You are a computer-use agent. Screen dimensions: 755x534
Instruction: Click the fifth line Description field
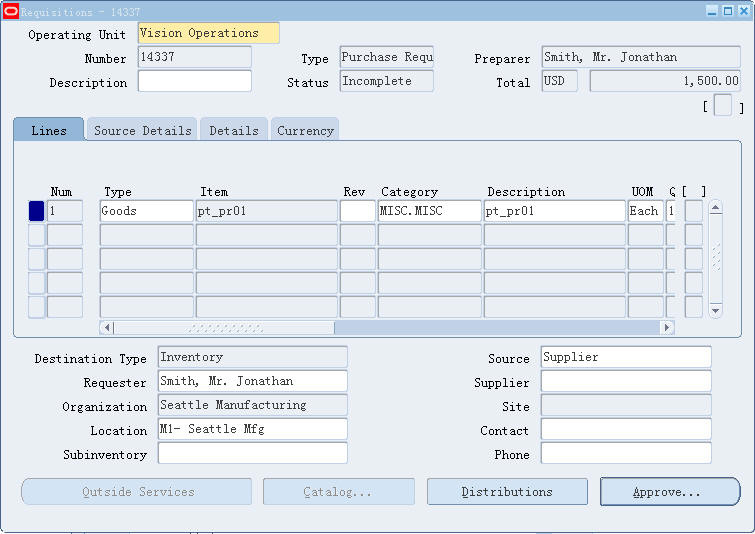(x=554, y=307)
